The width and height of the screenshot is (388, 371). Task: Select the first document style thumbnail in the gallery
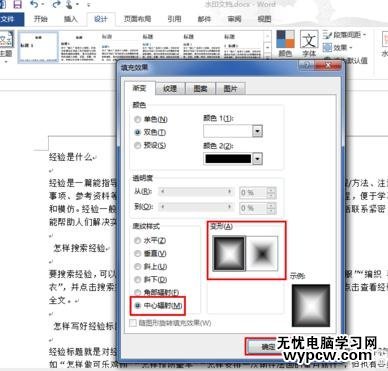38,47
